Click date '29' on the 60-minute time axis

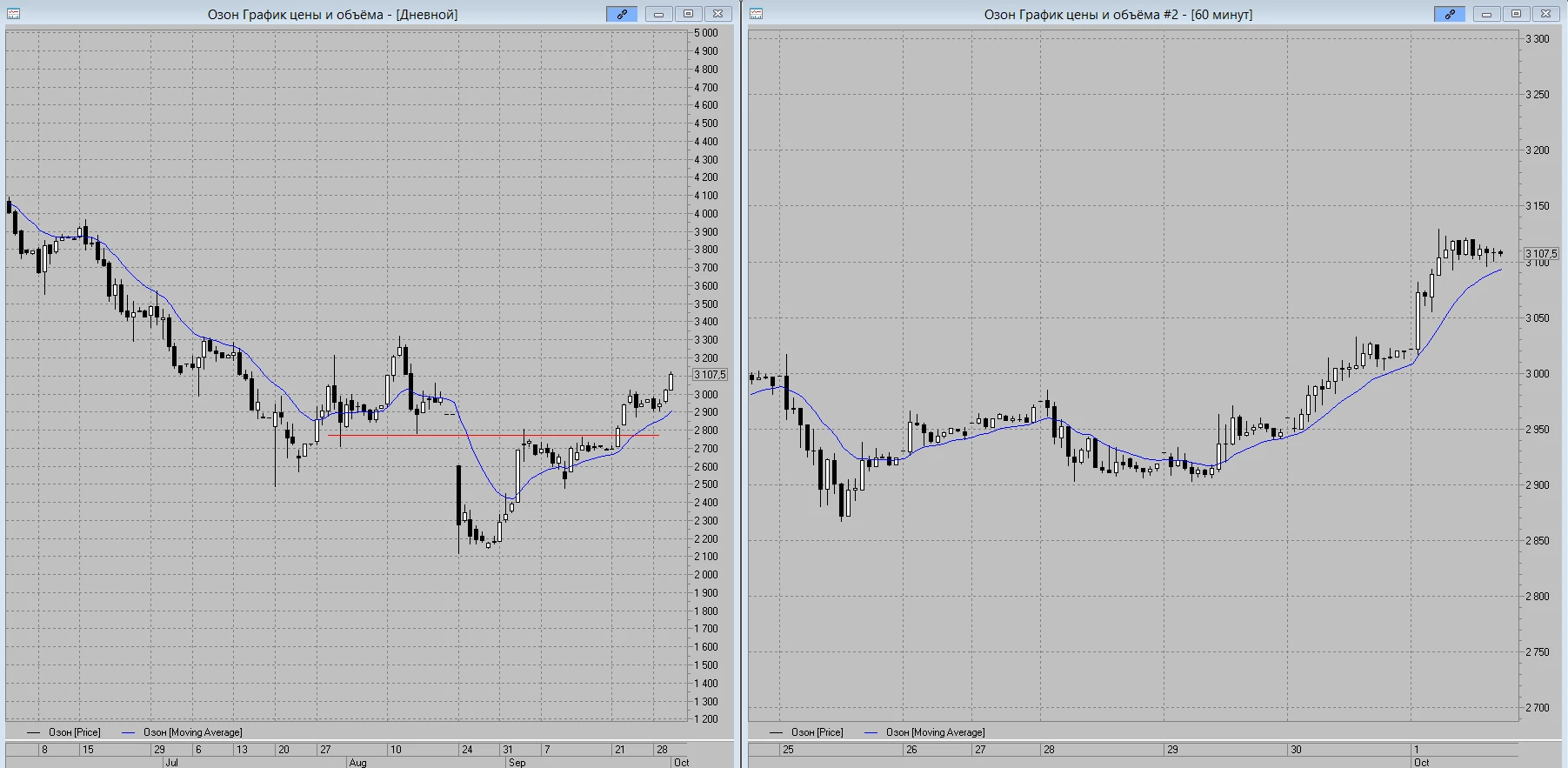1172,749
